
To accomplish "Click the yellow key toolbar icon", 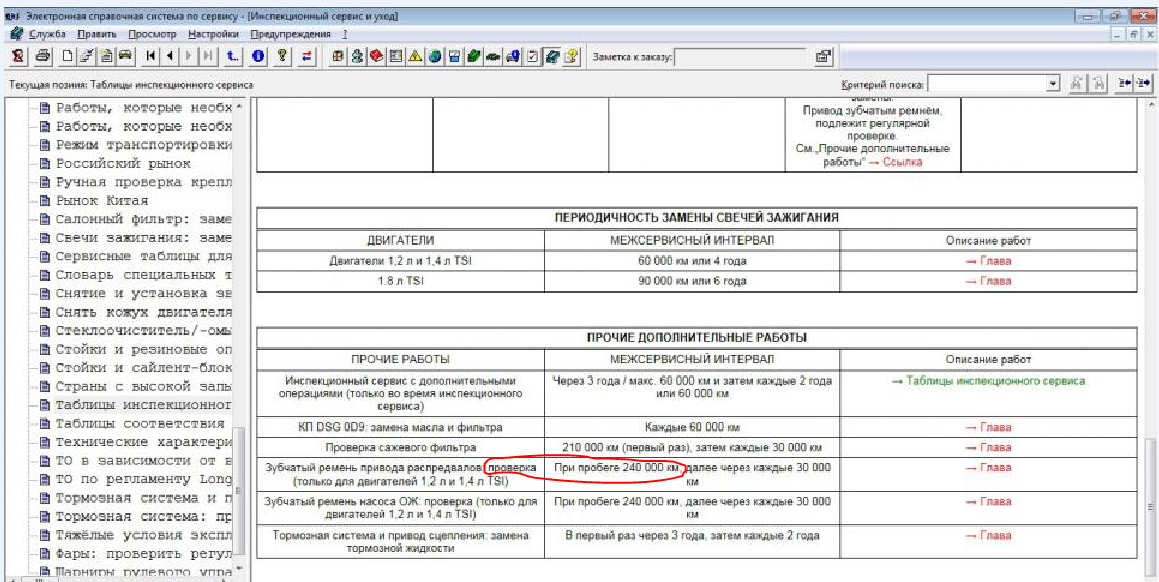I will click(x=282, y=57).
